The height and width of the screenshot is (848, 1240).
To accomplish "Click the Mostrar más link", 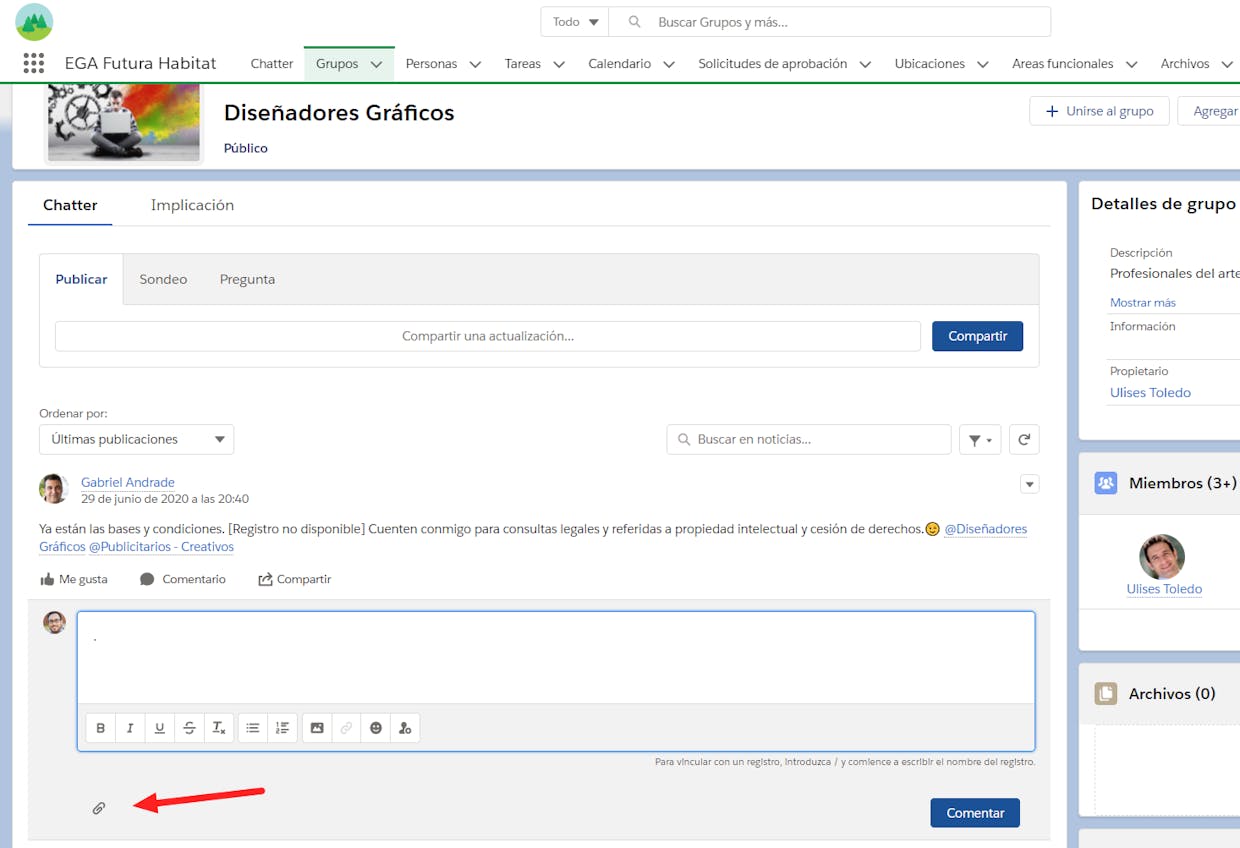I will [x=1143, y=302].
